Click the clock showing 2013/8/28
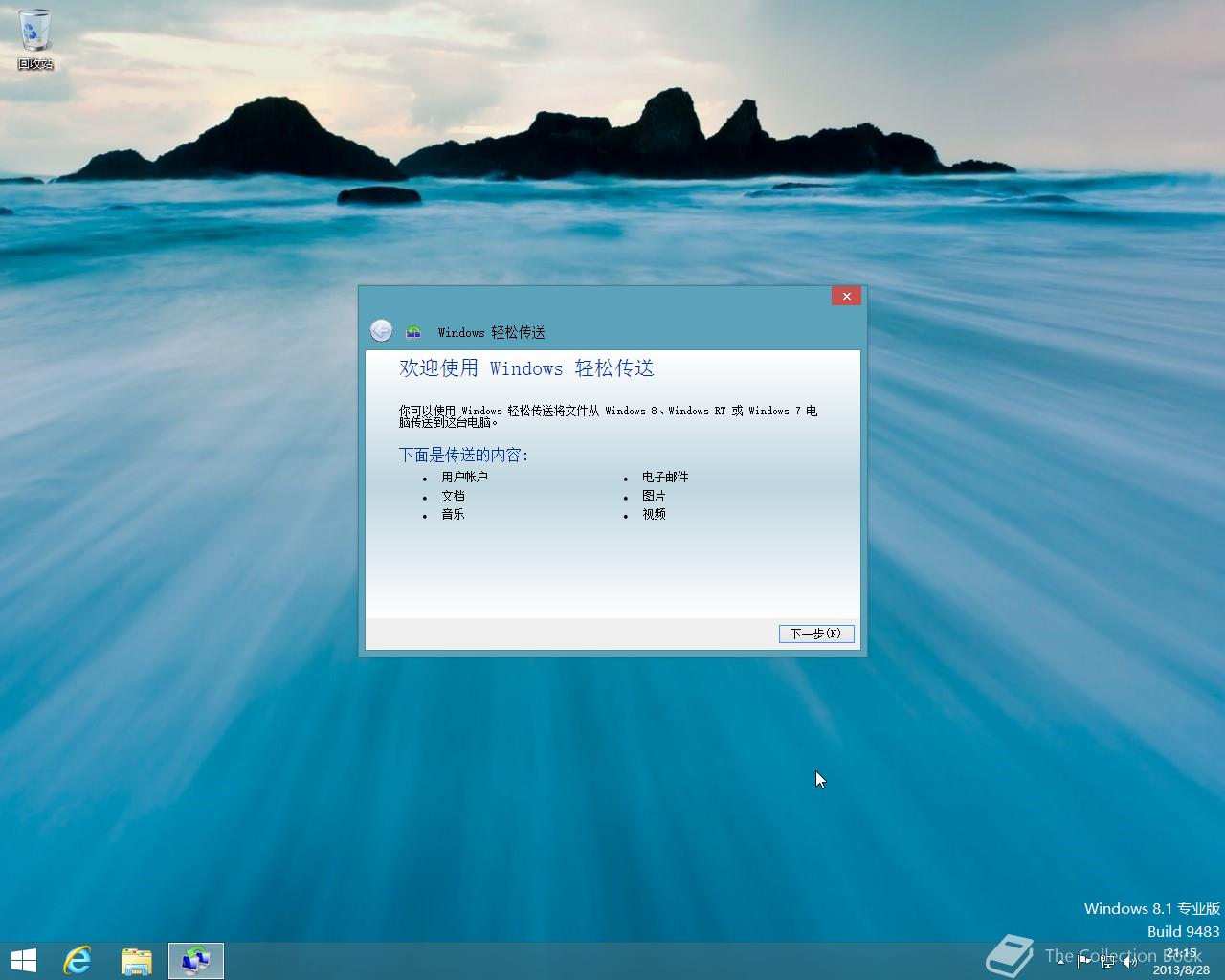The image size is (1225, 980). coord(1181,962)
